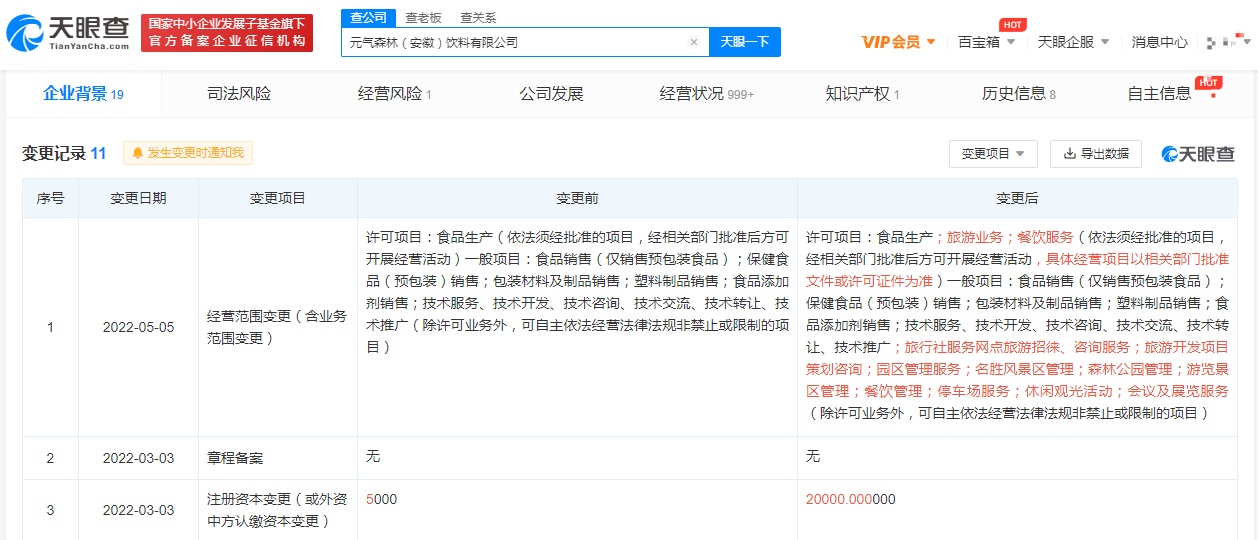This screenshot has height=540, width=1258.
Task: Click the HOT badge above 百宝箱
Action: tap(1012, 24)
